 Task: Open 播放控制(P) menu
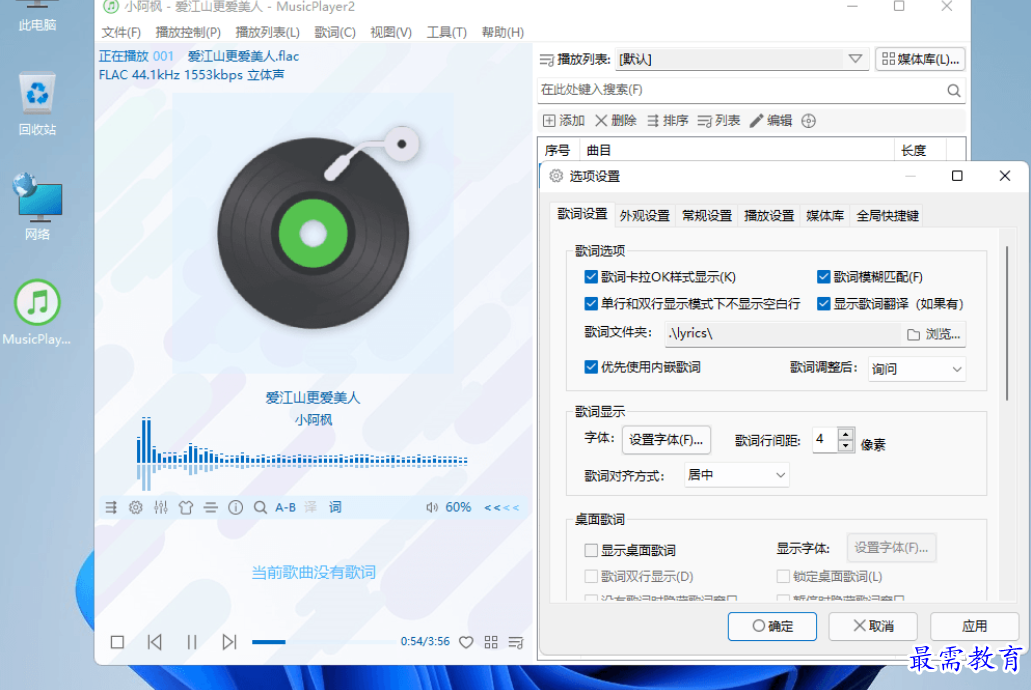[188, 32]
